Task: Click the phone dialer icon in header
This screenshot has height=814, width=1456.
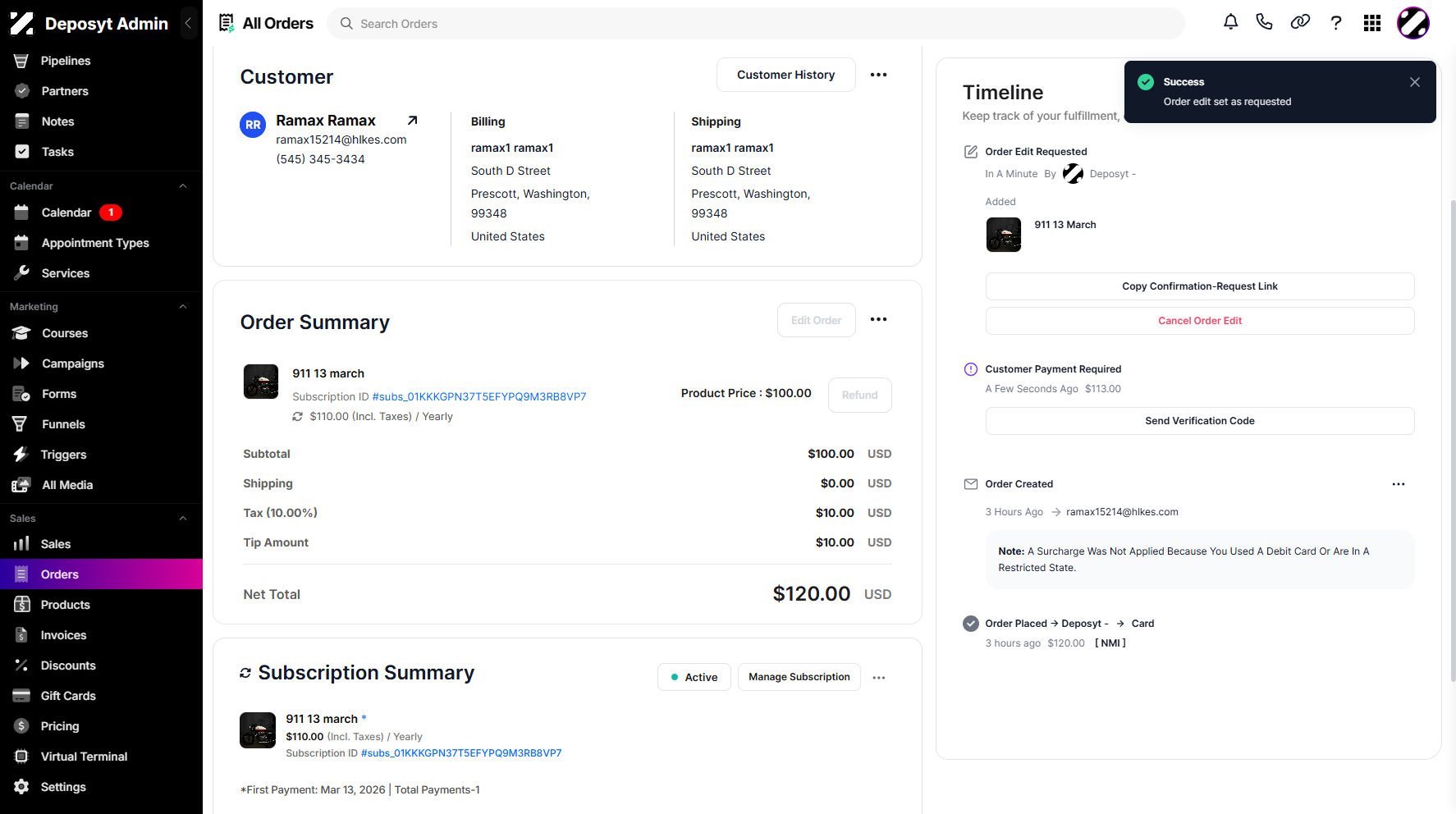Action: (1265, 22)
